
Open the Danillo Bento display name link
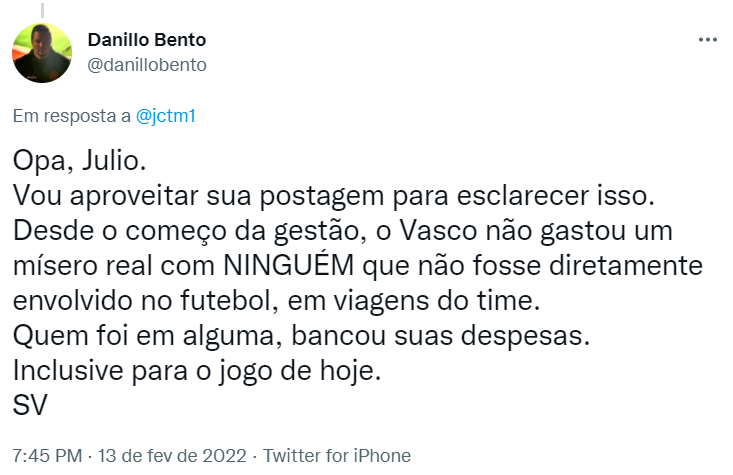coord(147,40)
